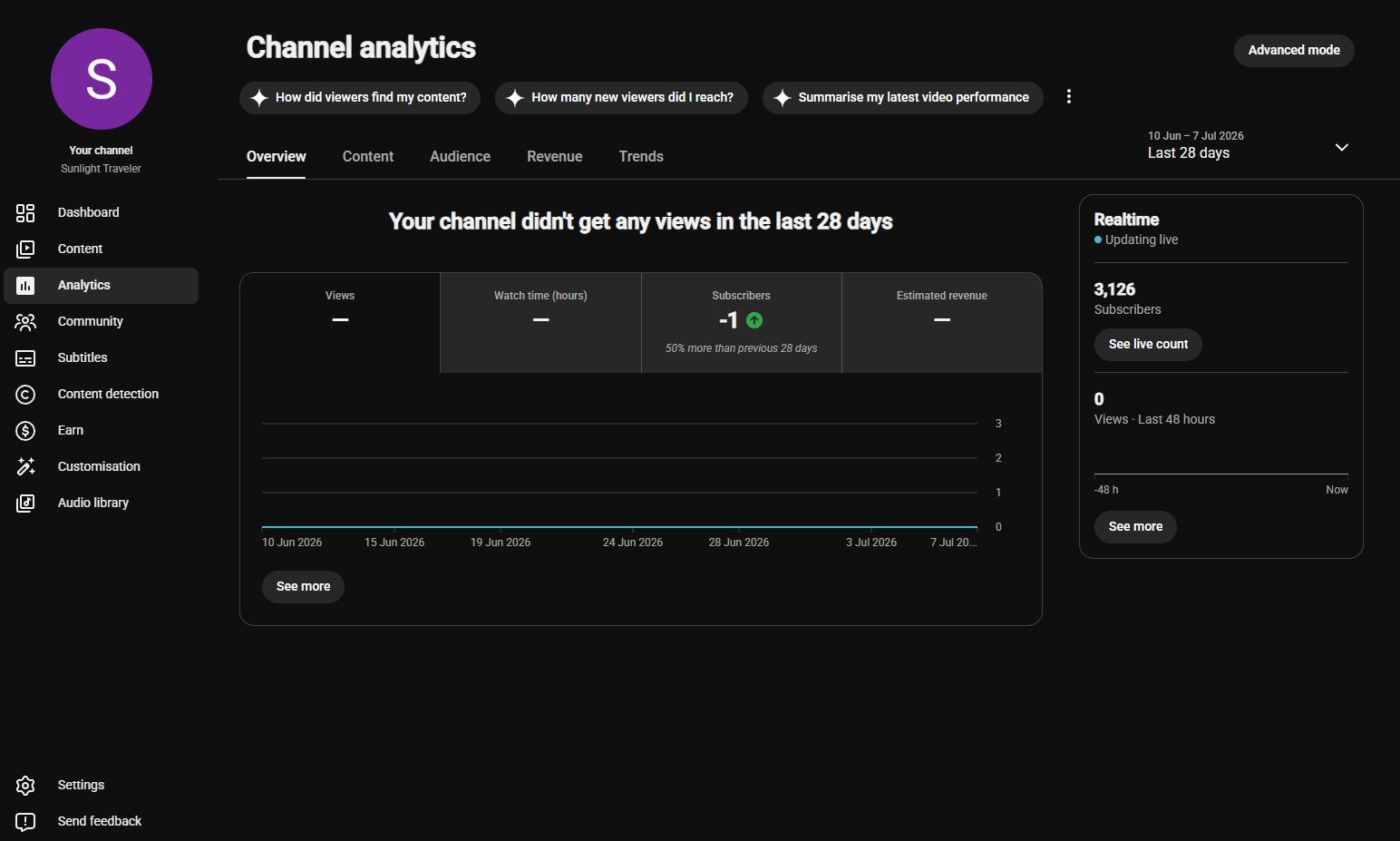Click the Dashboard grid icon
Image resolution: width=1400 pixels, height=841 pixels.
[25, 212]
